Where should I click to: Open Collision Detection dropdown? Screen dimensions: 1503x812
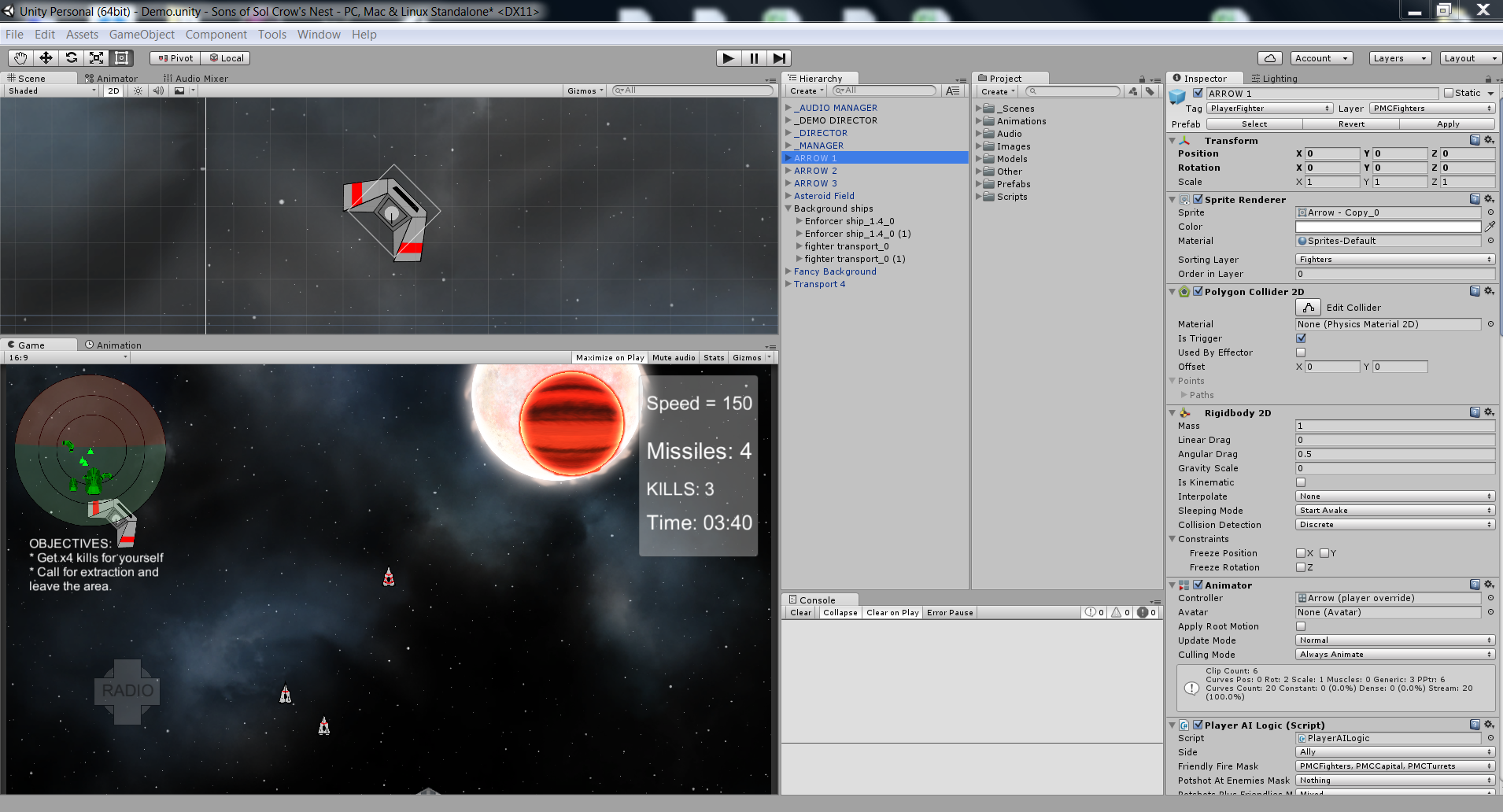point(1395,525)
